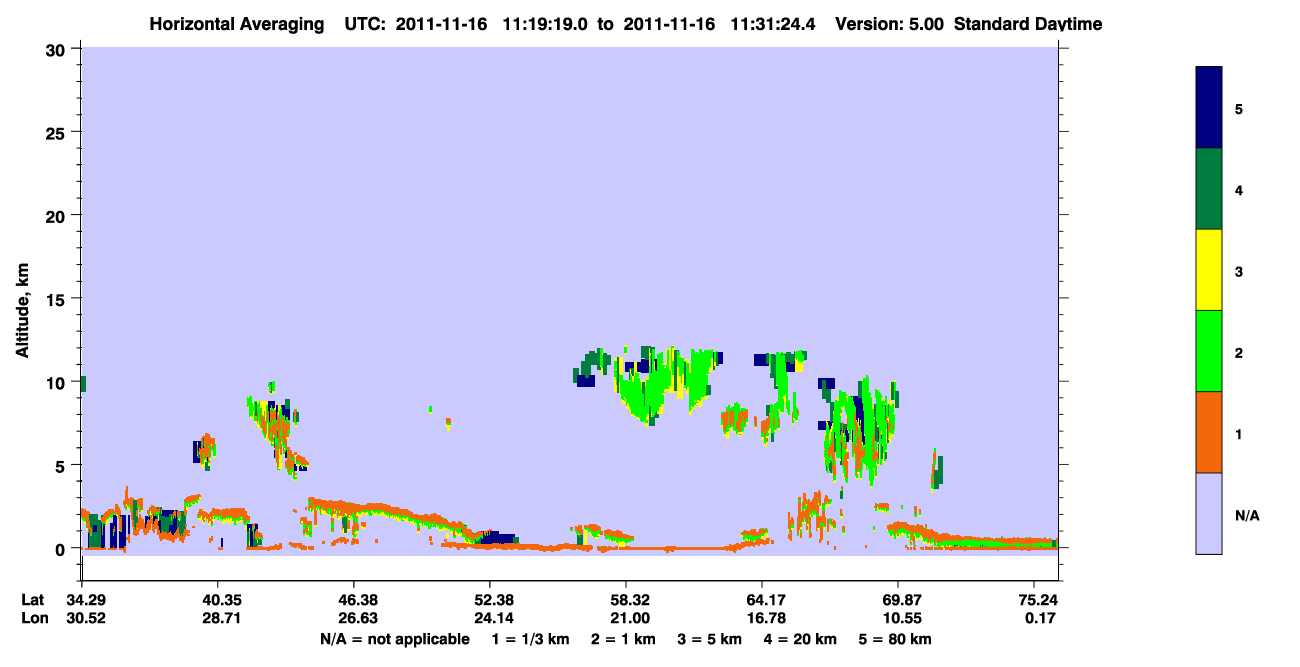The height and width of the screenshot is (667, 1300).
Task: Click the orange level 1 color swatch
Action: 1209,432
